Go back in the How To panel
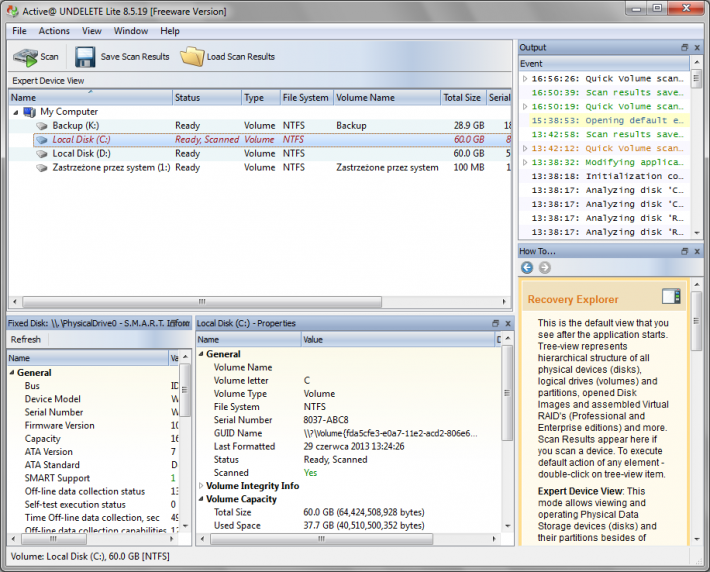 [527, 268]
